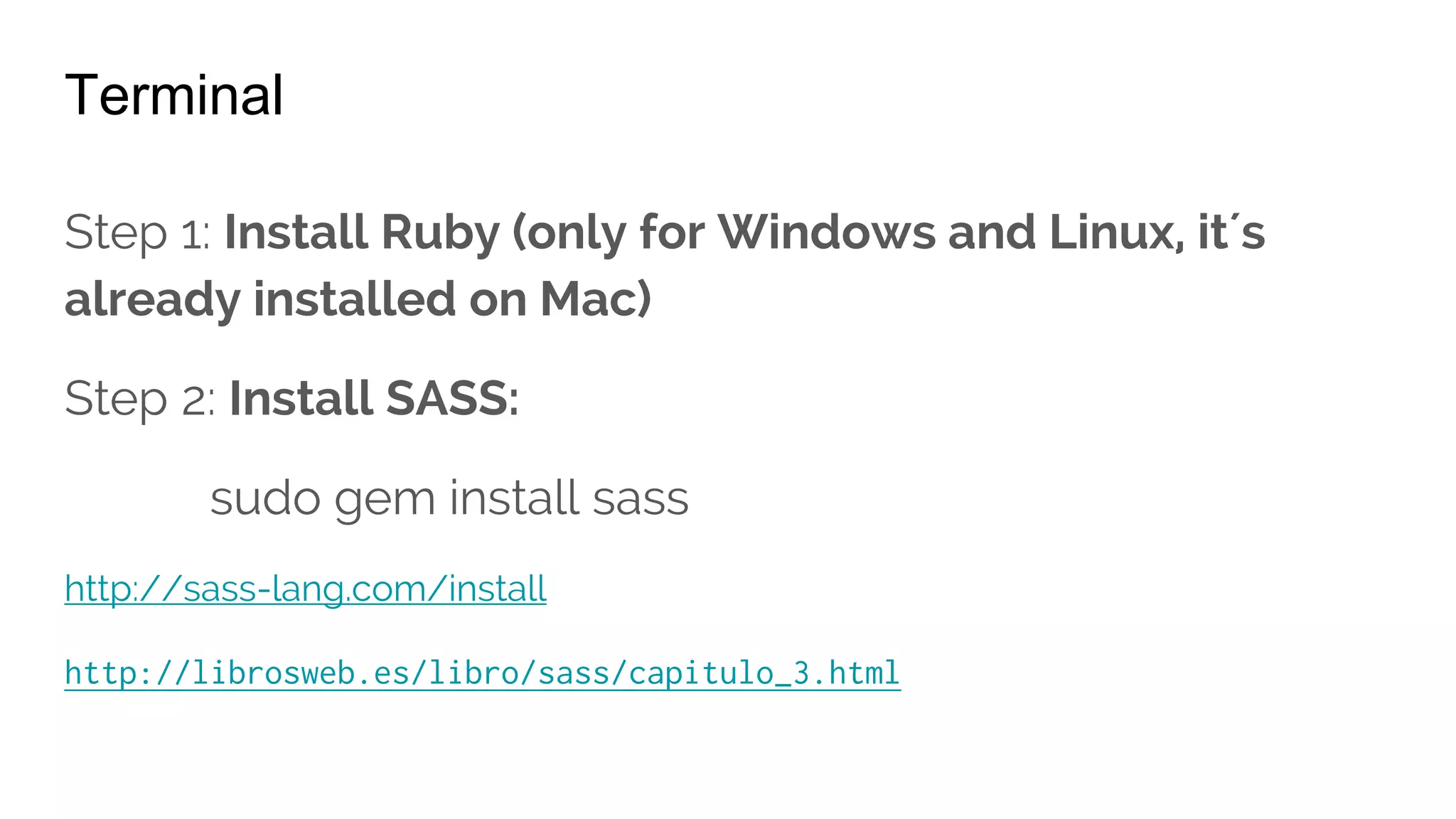
Task: Open the librosweb.es capitulo_3.html link
Action: pyautogui.click(x=482, y=673)
